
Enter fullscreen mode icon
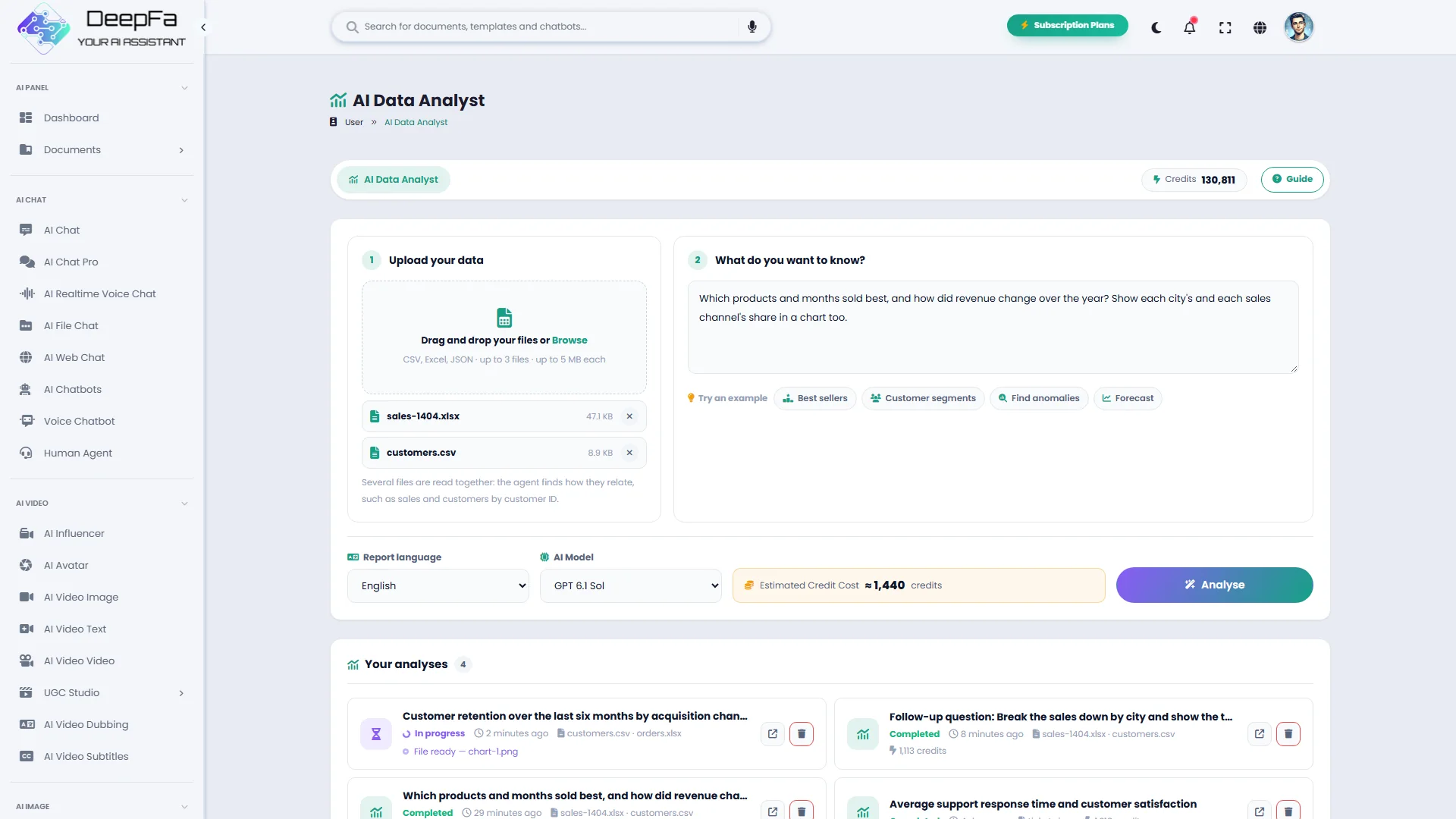click(1225, 27)
